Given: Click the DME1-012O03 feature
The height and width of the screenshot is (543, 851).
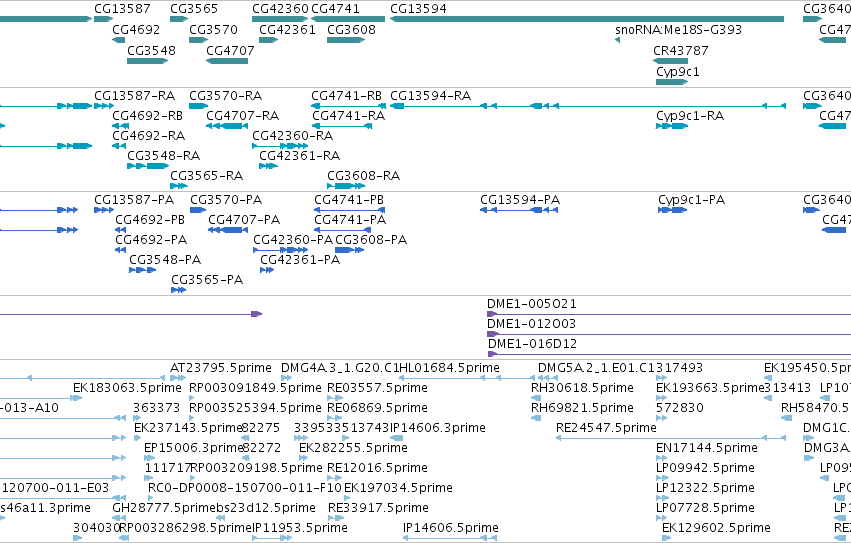Looking at the screenshot, I should 669,334.
